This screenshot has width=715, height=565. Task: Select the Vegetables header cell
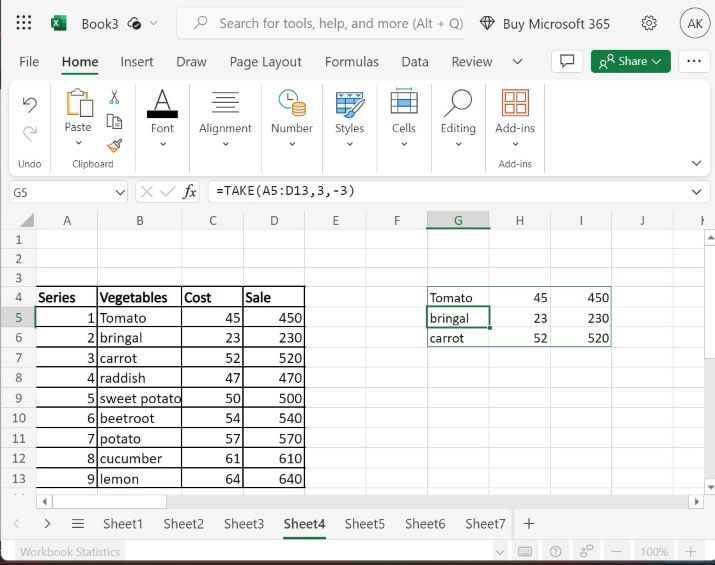140,297
